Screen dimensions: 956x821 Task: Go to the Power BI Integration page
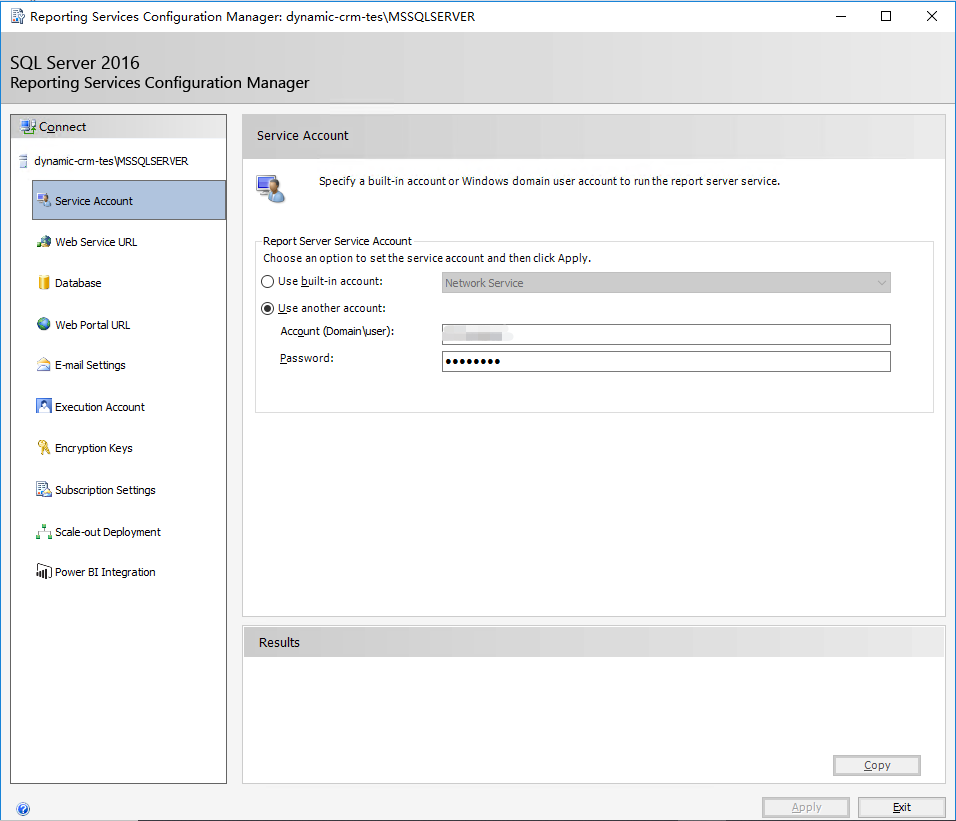click(105, 572)
